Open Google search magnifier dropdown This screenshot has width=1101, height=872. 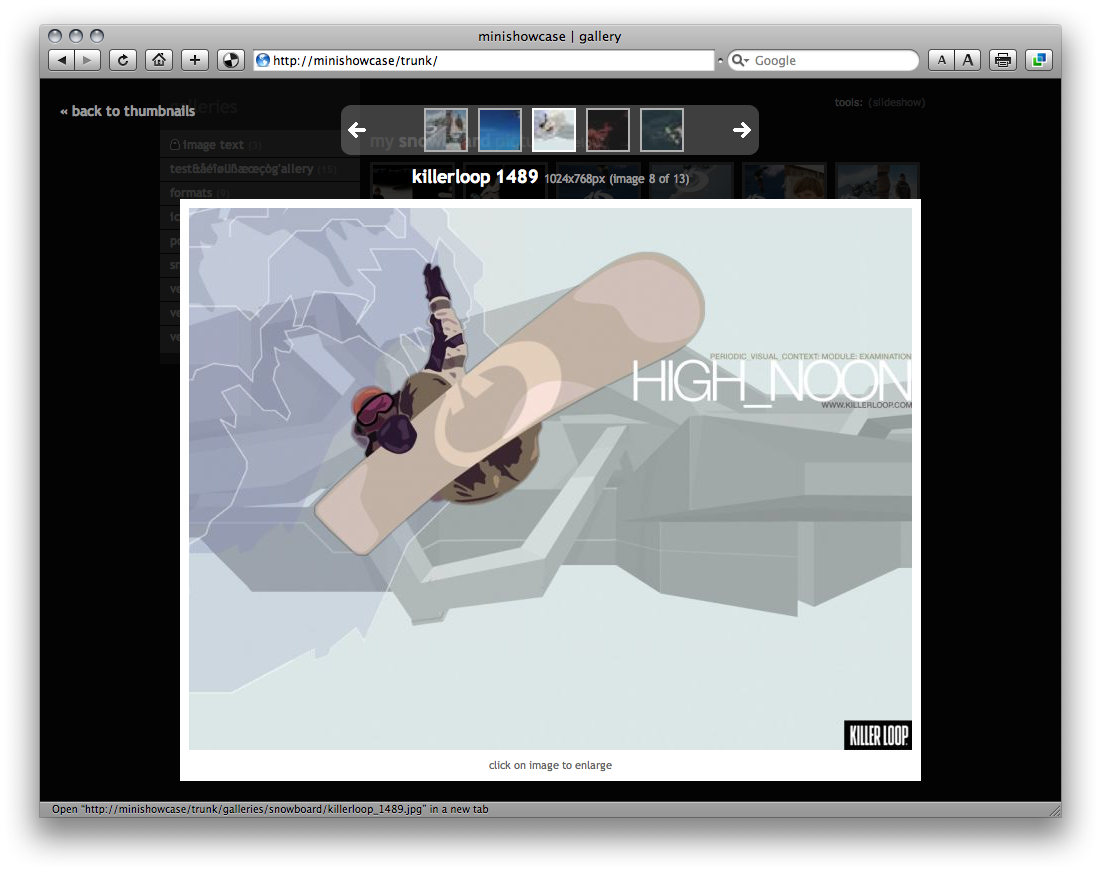(x=740, y=60)
